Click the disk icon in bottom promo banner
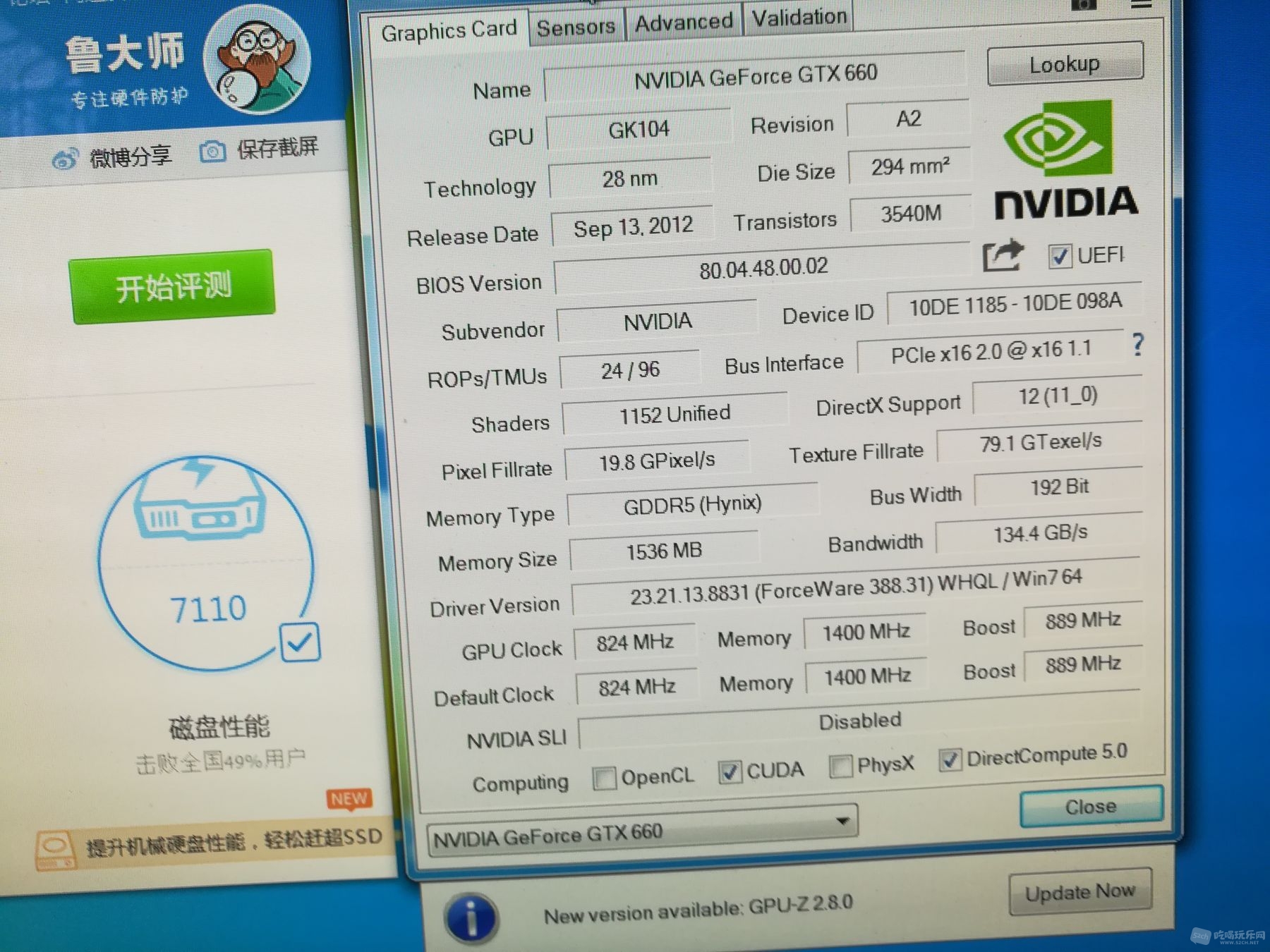The image size is (1270, 952). 55,851
